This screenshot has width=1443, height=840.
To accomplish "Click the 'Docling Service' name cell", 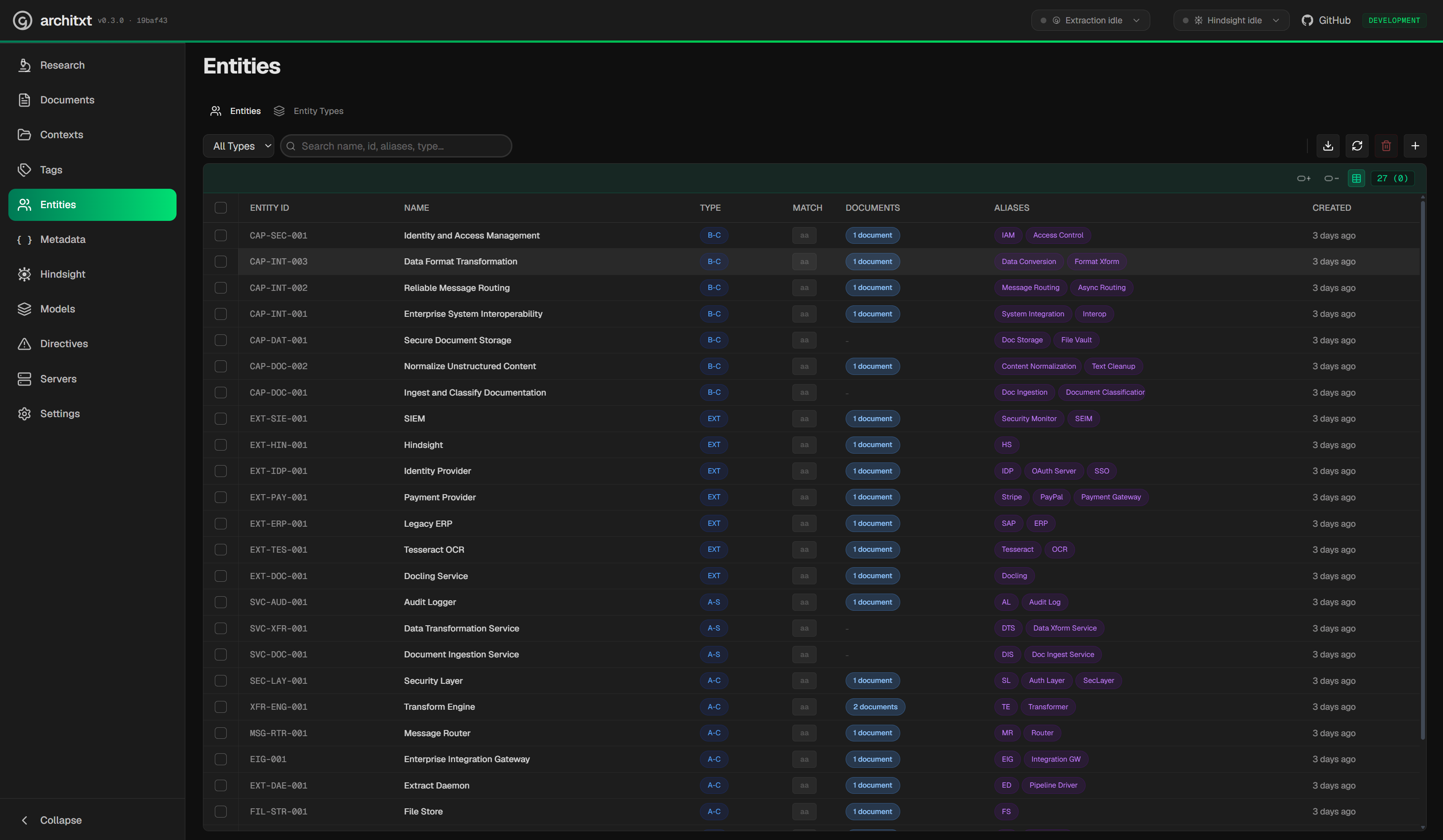I will 436,576.
